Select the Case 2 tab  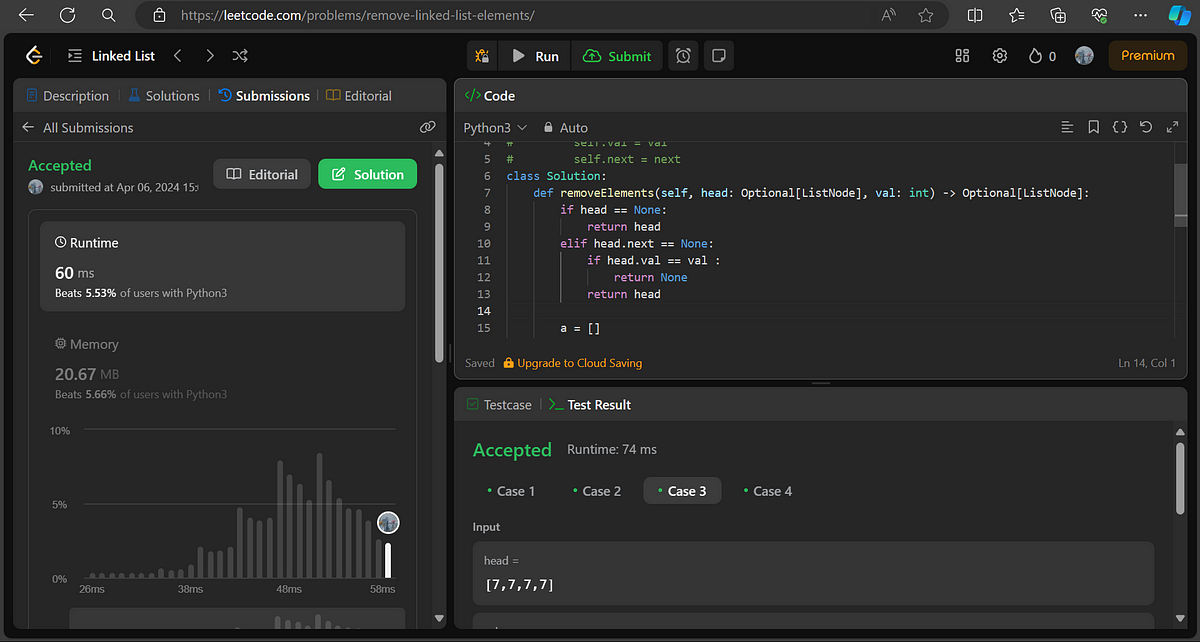[595, 491]
